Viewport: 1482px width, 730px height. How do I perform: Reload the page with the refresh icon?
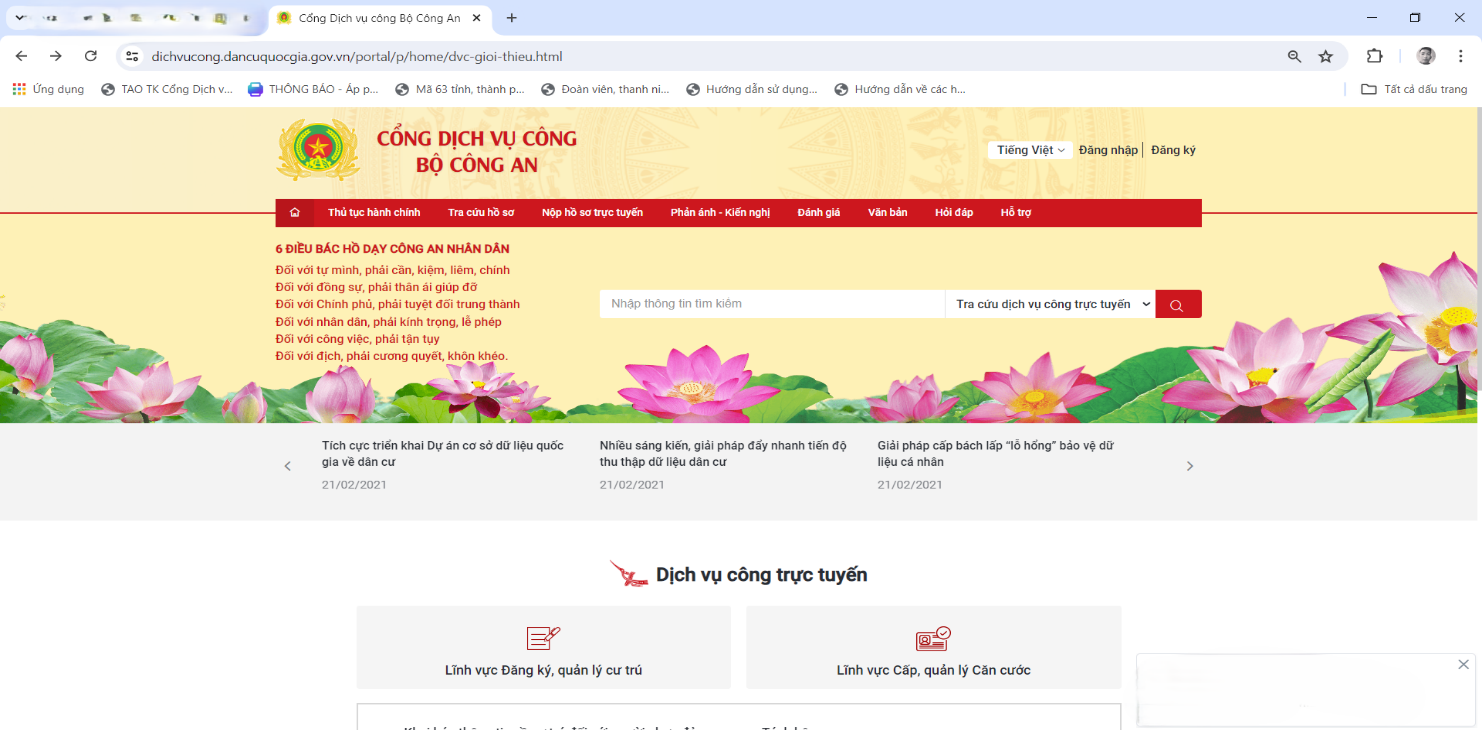point(91,56)
